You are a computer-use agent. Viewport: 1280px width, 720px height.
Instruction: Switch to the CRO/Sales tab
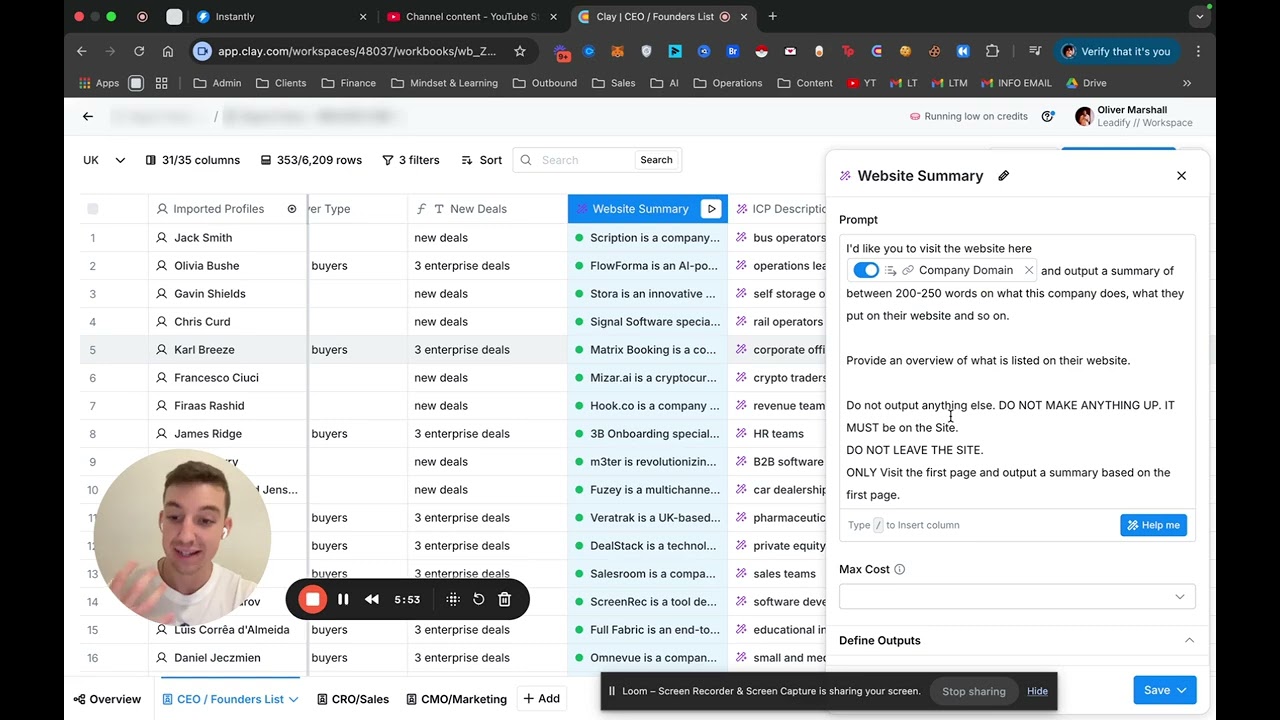pyautogui.click(x=353, y=699)
